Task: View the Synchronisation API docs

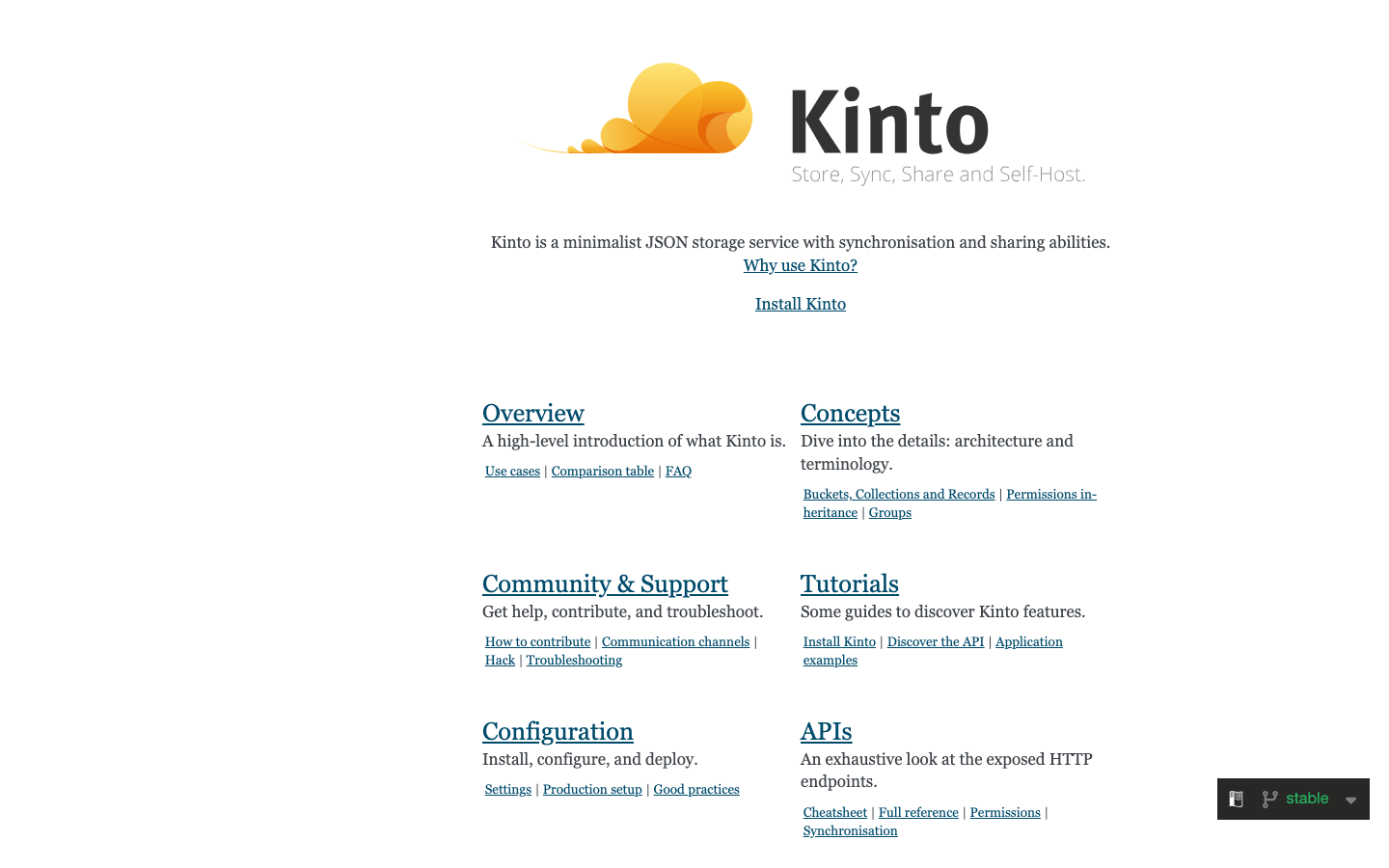Action: [850, 830]
